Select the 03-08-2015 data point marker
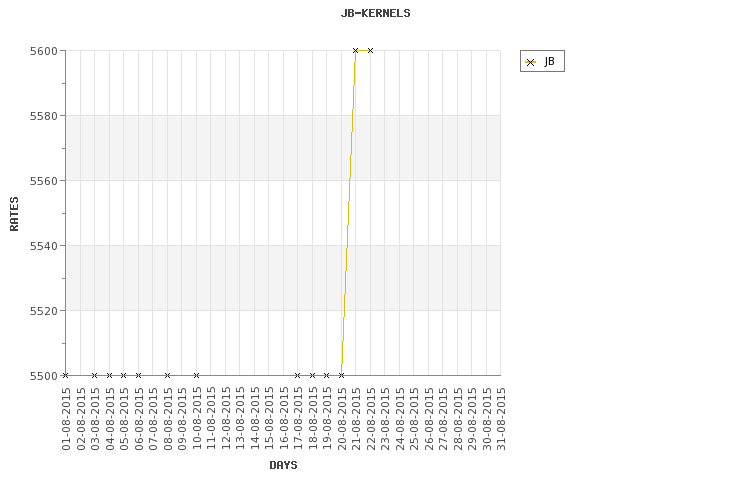750x500 pixels. point(95,376)
